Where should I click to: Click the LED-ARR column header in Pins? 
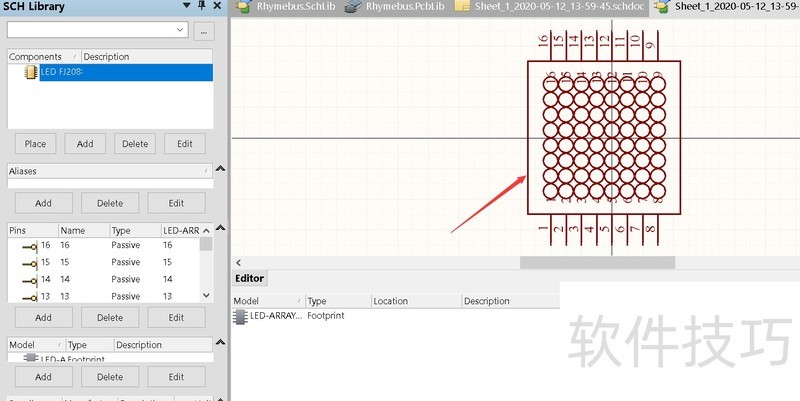point(181,231)
